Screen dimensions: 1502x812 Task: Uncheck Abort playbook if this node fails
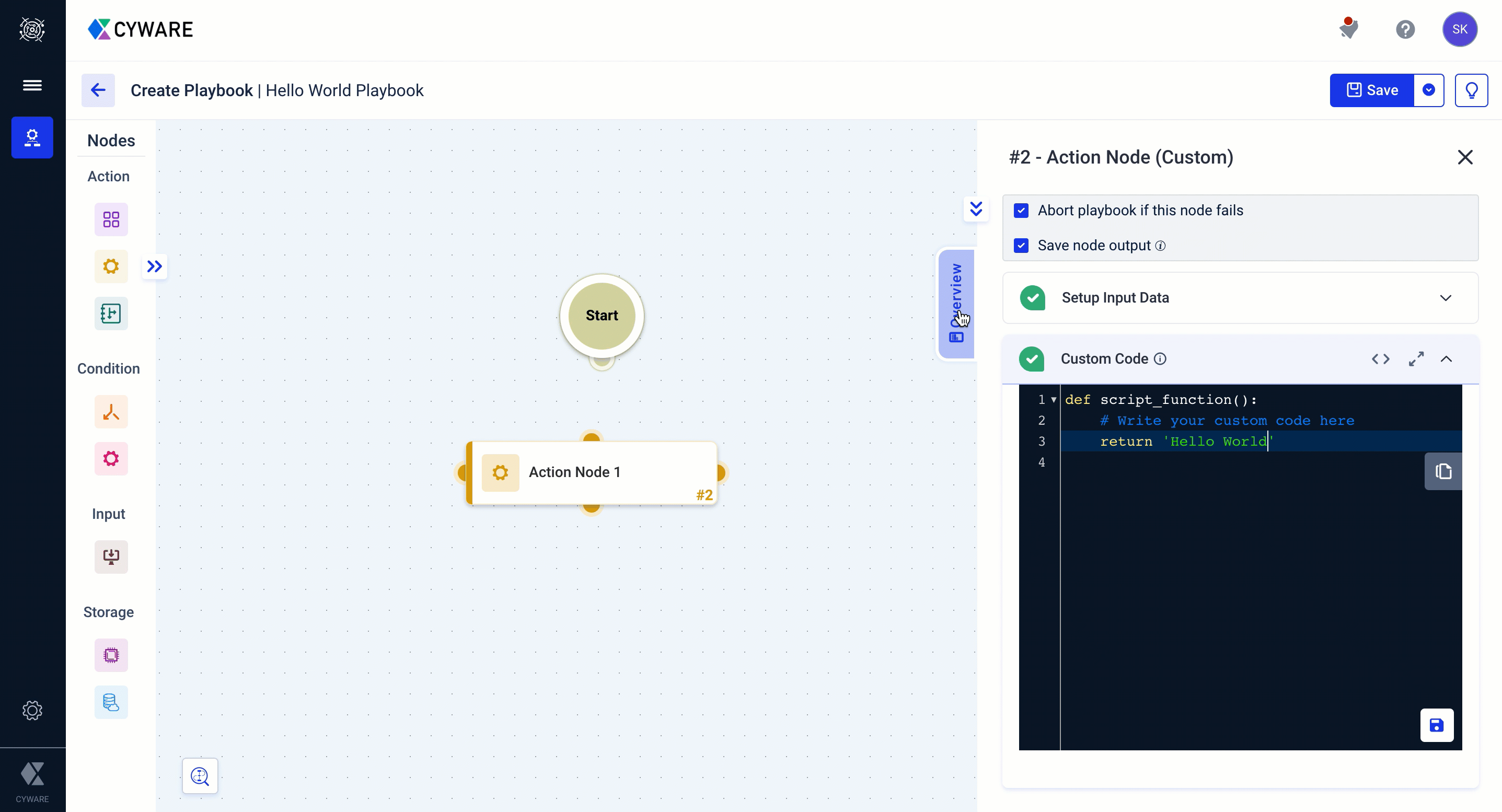(x=1021, y=211)
